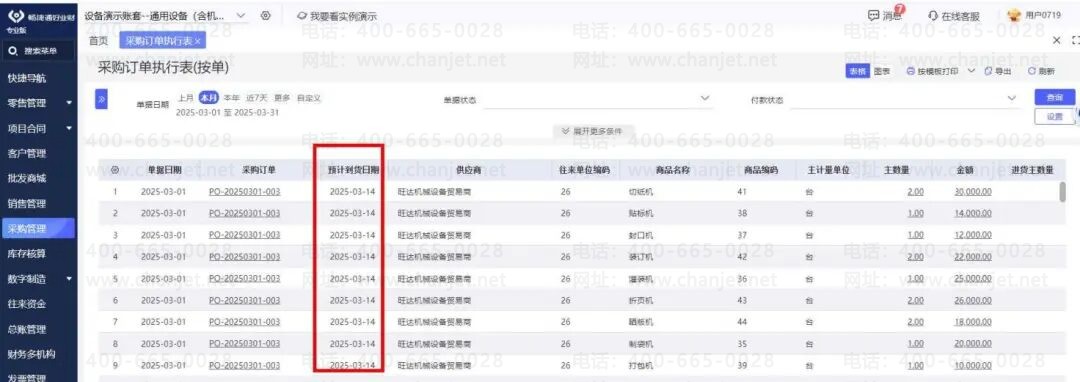This screenshot has width=1080, height=382.
Task: Click the 导出 export button
Action: tap(998, 71)
